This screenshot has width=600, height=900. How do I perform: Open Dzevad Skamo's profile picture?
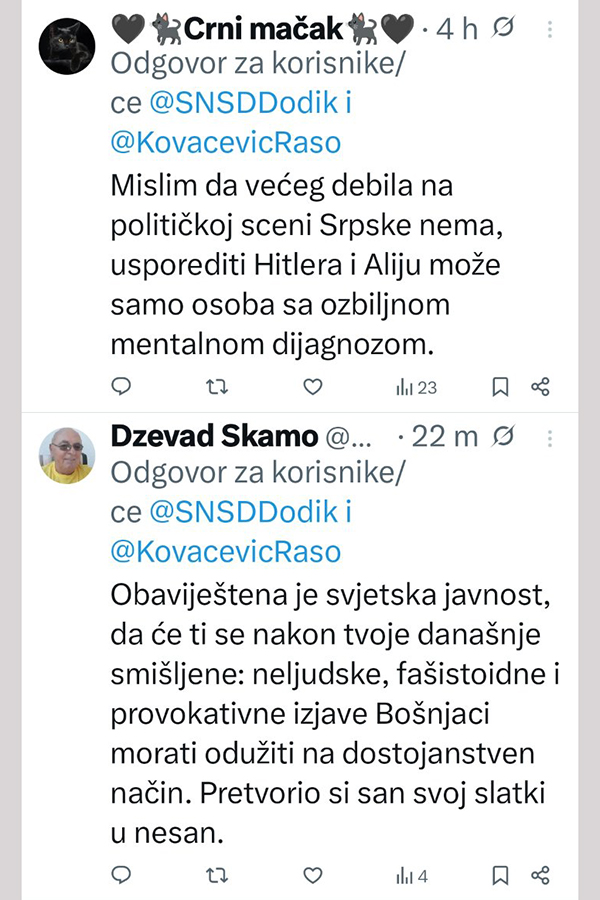67,455
